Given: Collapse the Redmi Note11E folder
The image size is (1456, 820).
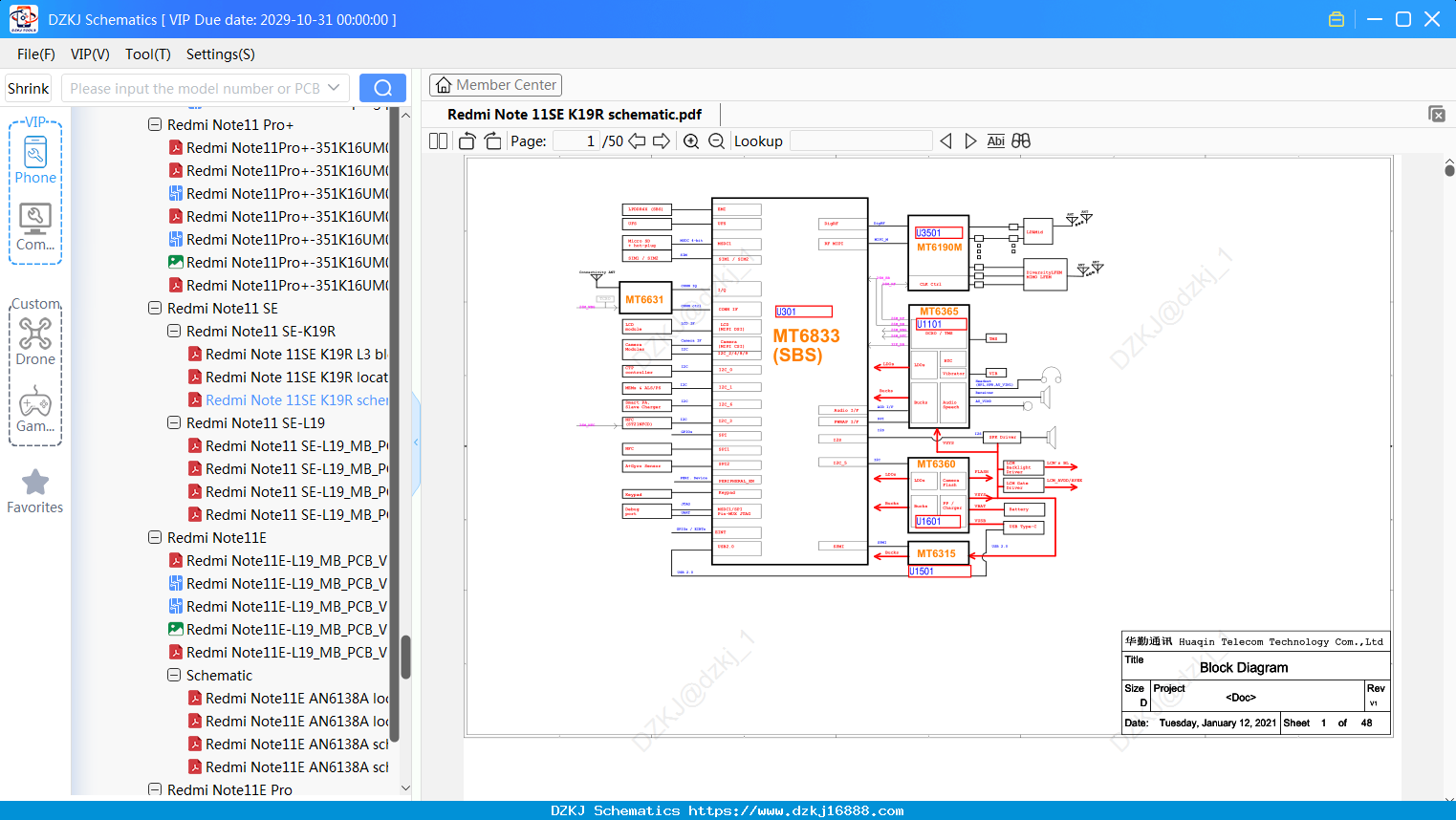Looking at the screenshot, I should pos(155,538).
